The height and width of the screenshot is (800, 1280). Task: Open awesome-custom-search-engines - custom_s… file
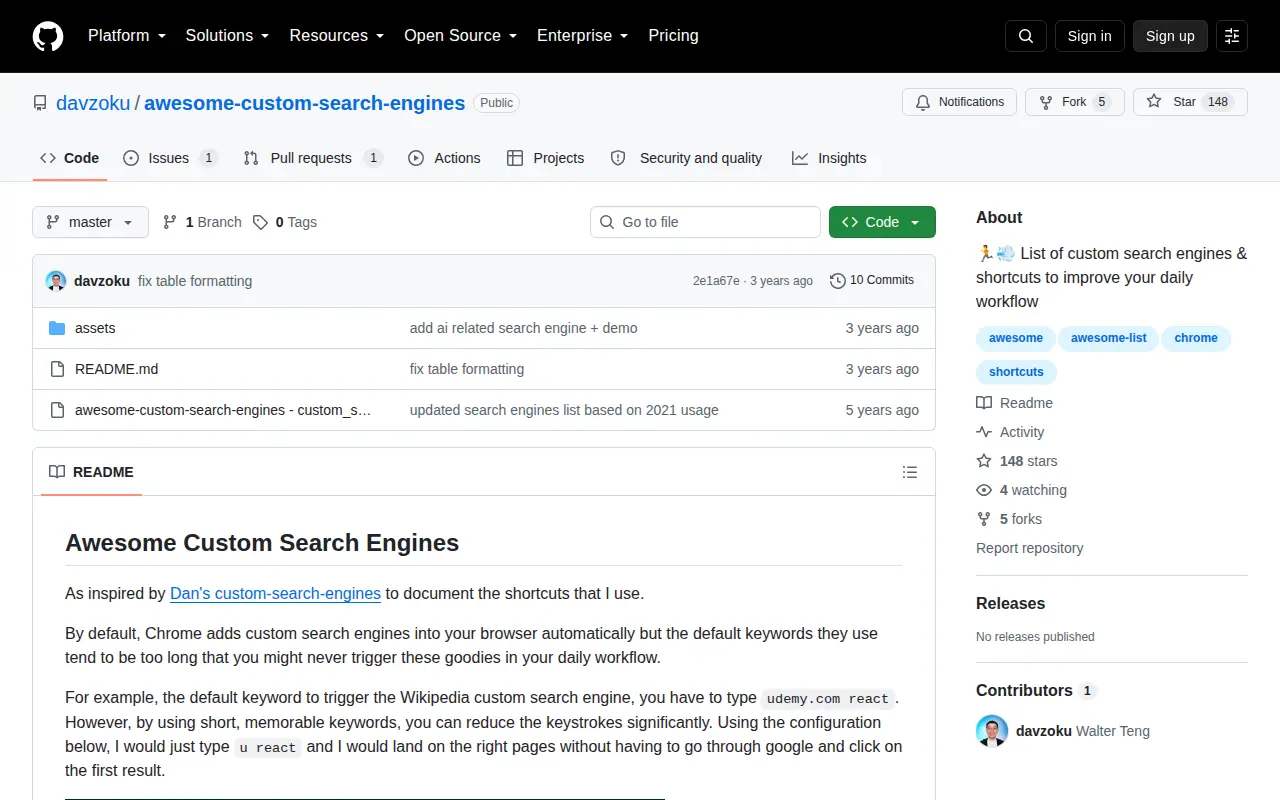223,410
